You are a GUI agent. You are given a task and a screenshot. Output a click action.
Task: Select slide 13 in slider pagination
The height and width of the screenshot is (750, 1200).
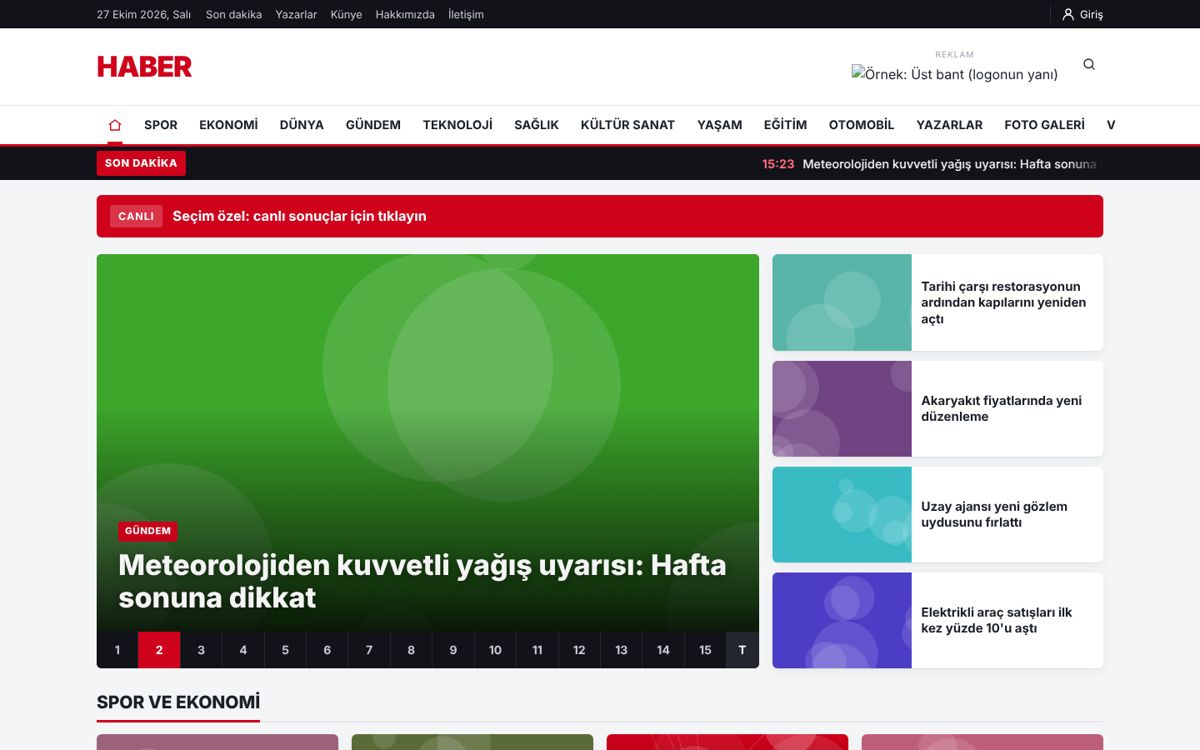pyautogui.click(x=621, y=650)
